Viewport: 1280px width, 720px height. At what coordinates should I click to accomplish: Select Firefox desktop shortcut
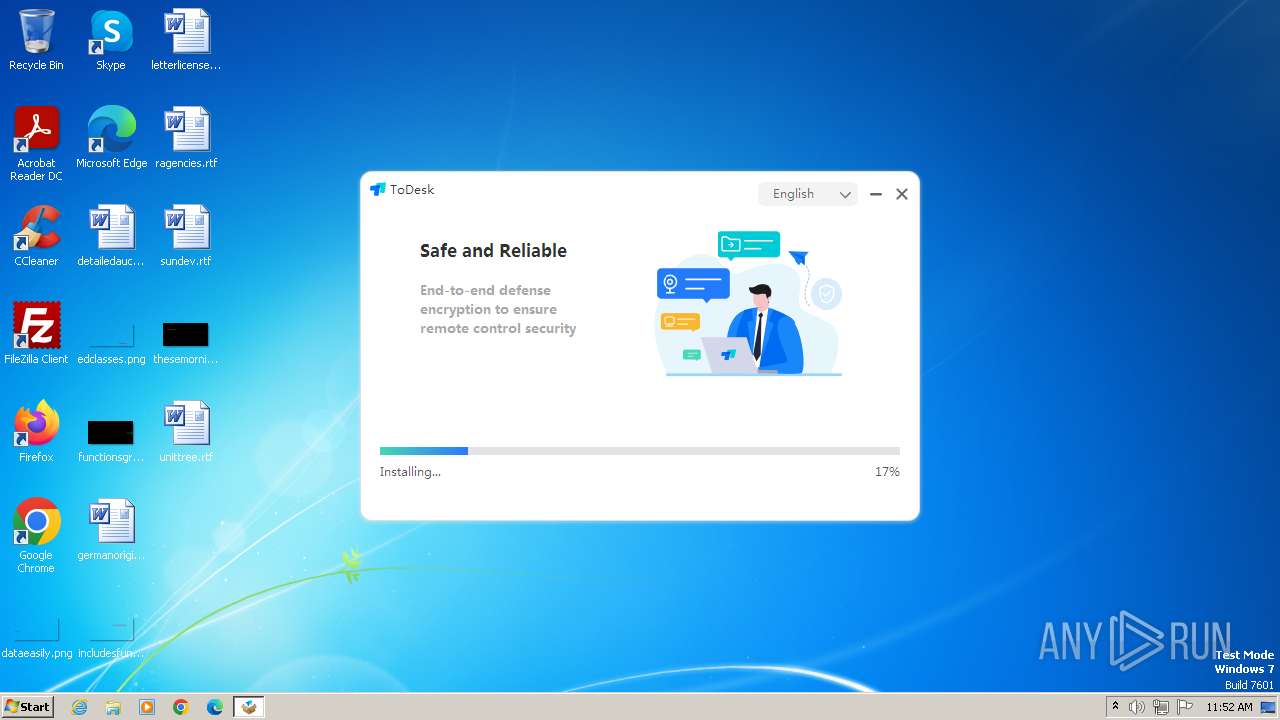(x=36, y=432)
